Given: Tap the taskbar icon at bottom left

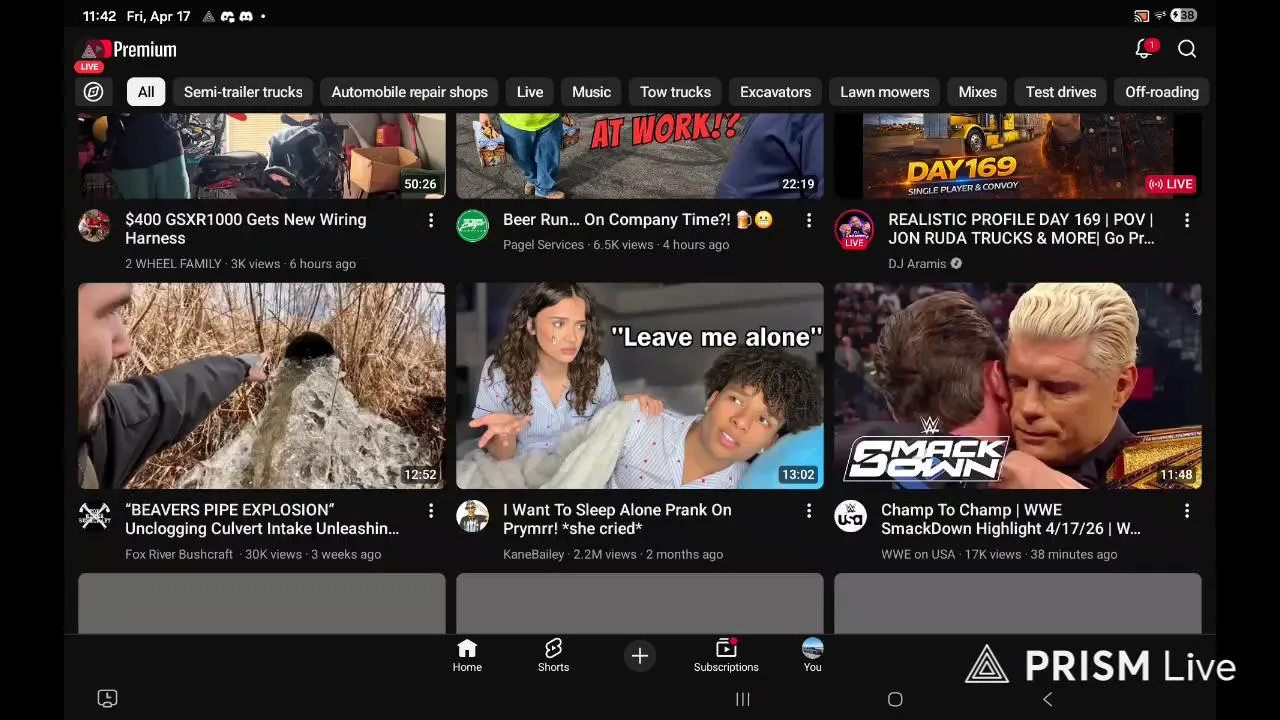Looking at the screenshot, I should [x=107, y=698].
